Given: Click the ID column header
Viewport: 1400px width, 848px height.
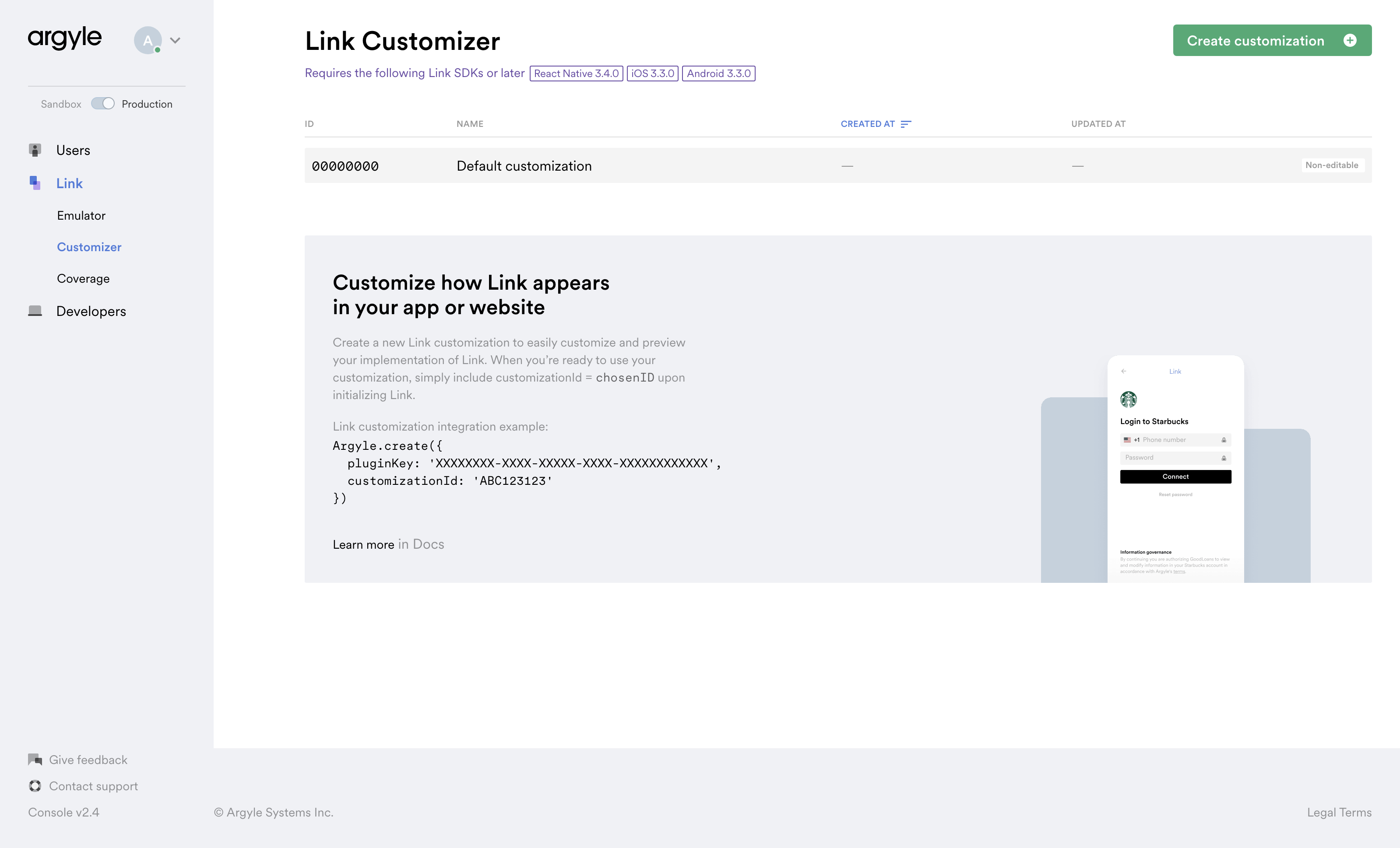Looking at the screenshot, I should [x=309, y=124].
